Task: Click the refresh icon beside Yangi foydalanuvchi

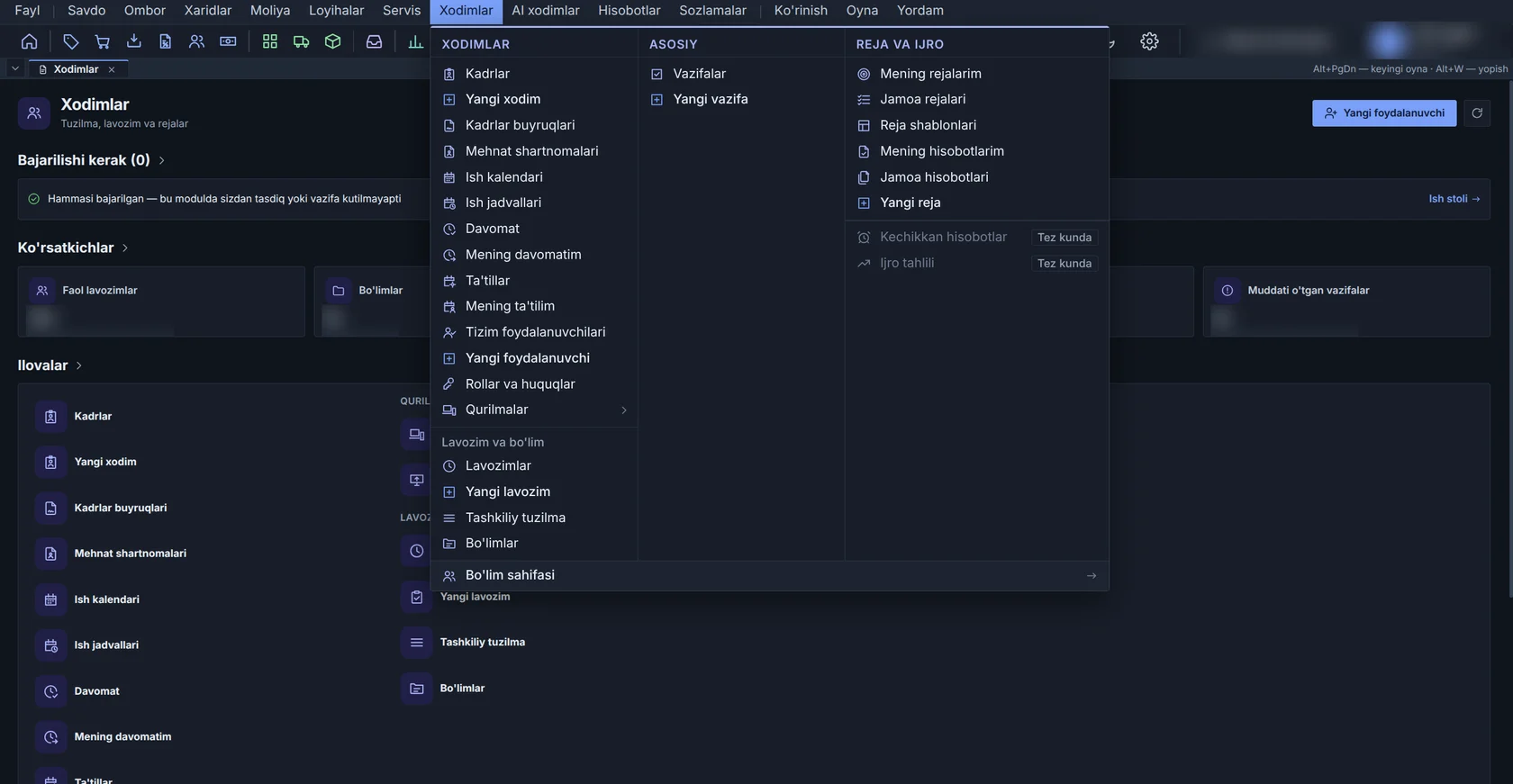Action: 1477,113
